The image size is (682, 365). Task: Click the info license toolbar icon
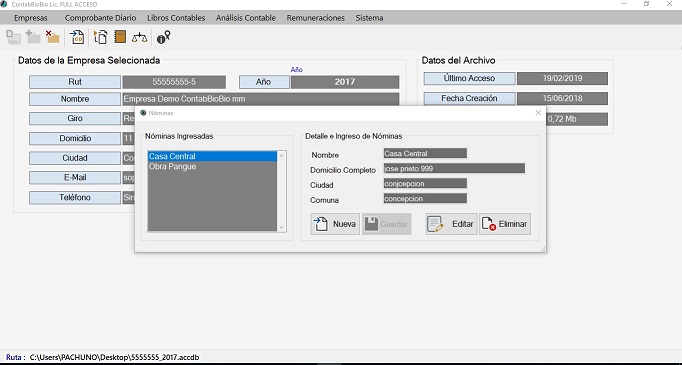[x=163, y=37]
